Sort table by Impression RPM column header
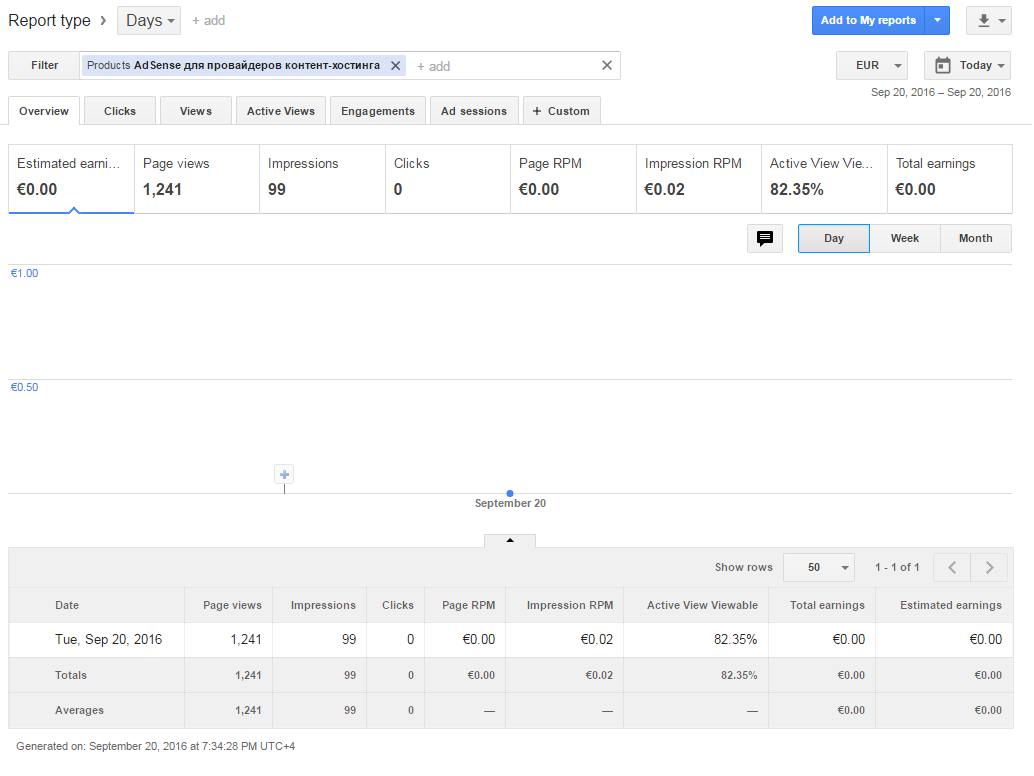This screenshot has height=776, width=1034. coord(570,605)
